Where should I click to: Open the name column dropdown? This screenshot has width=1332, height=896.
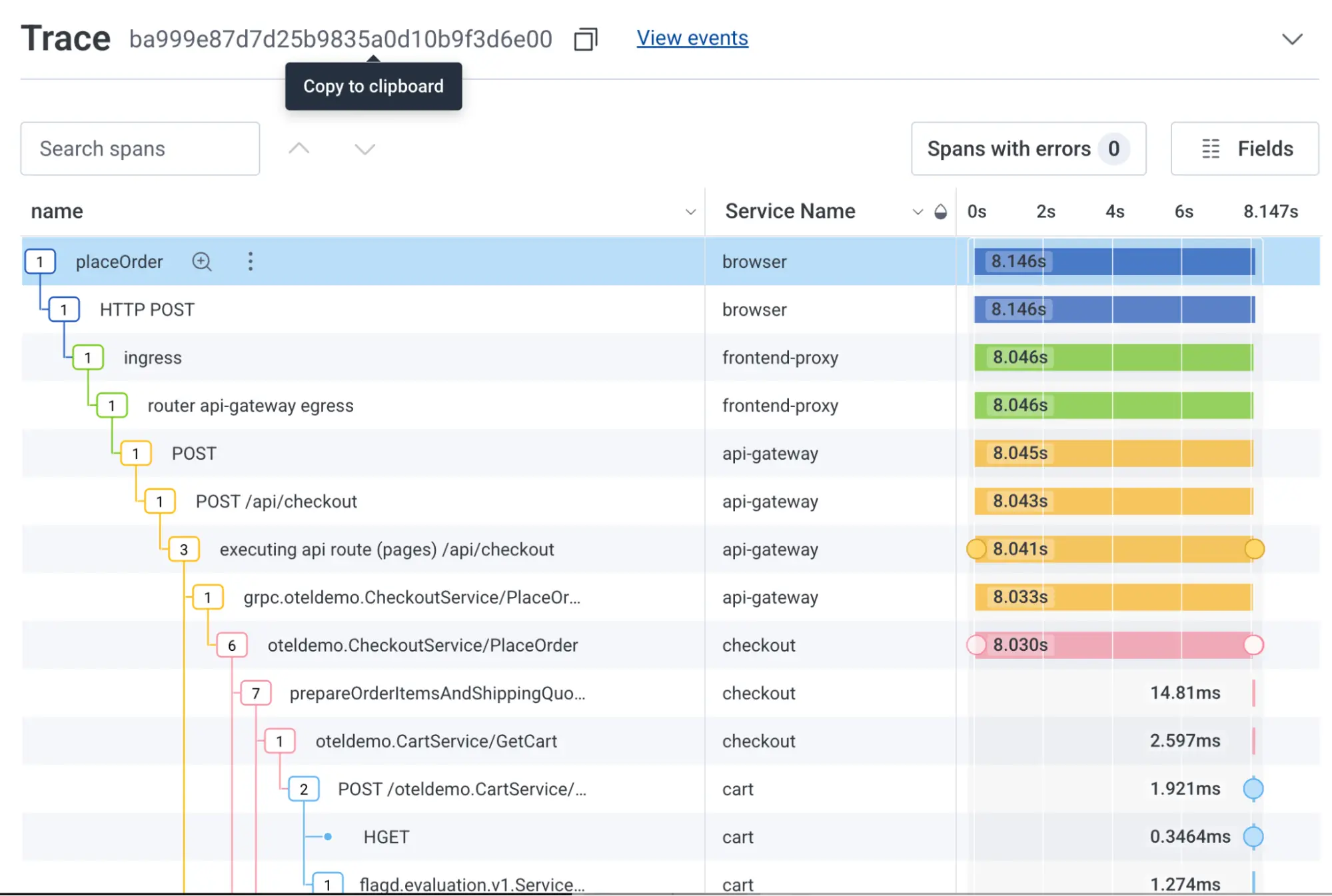[690, 211]
